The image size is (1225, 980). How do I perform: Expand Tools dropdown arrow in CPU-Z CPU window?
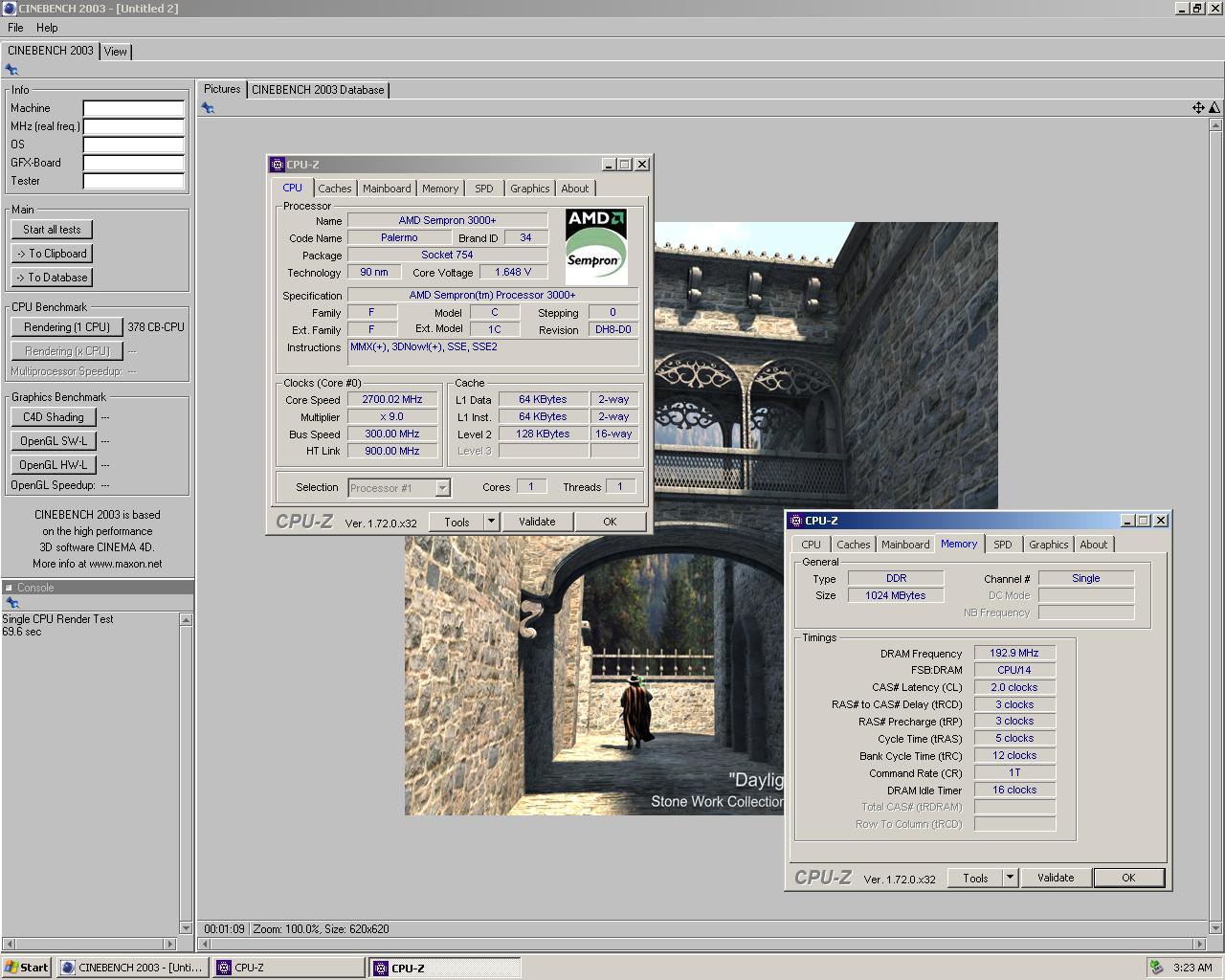[491, 522]
